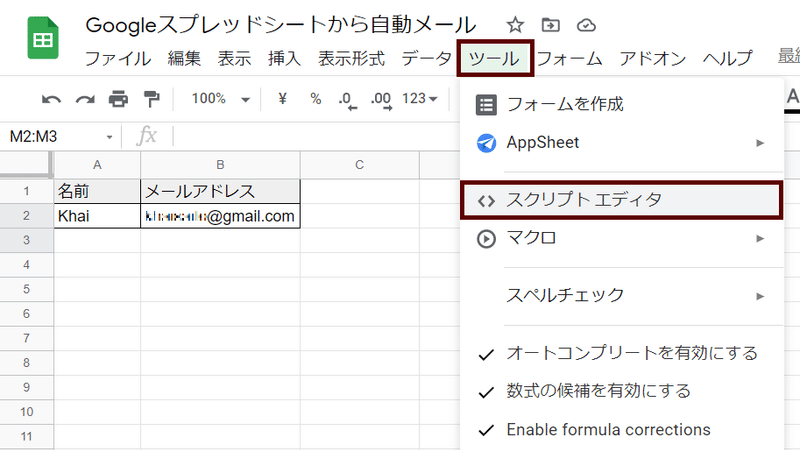Open the ヘルプ menu
The height and width of the screenshot is (450, 800).
[727, 58]
